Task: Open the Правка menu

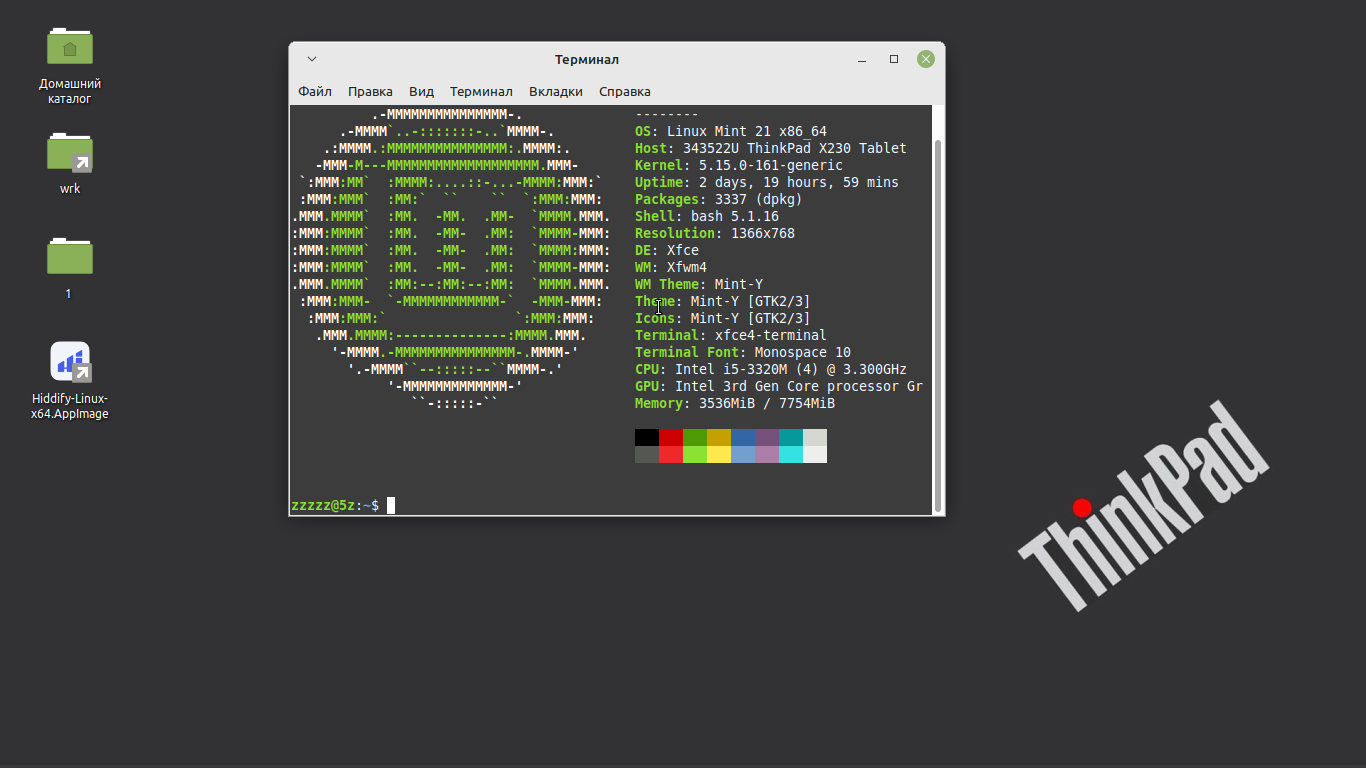Action: tap(370, 92)
